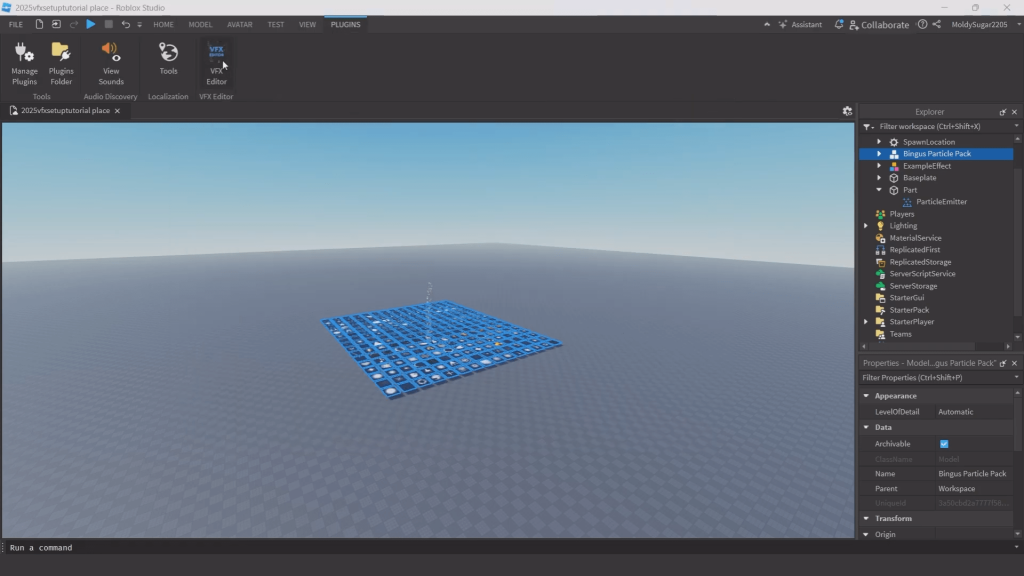
Task: Undo the last action
Action: [x=125, y=24]
